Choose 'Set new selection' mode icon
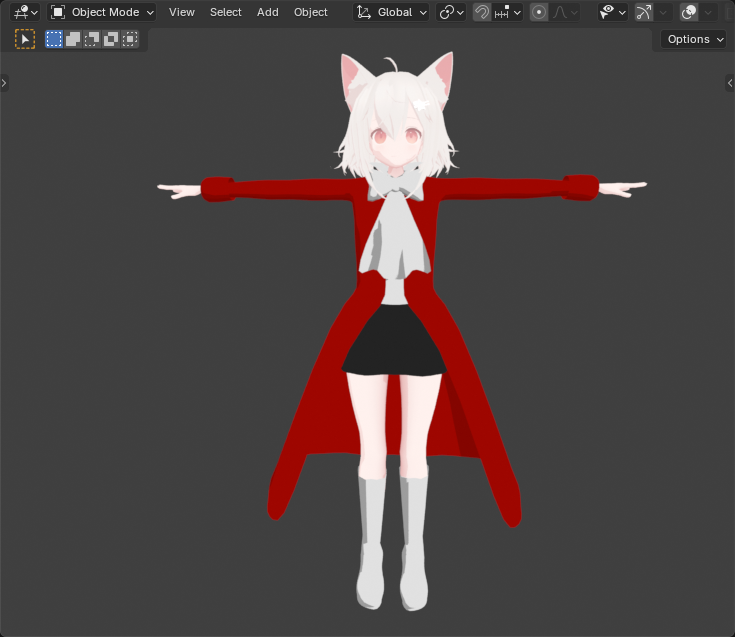 point(54,39)
